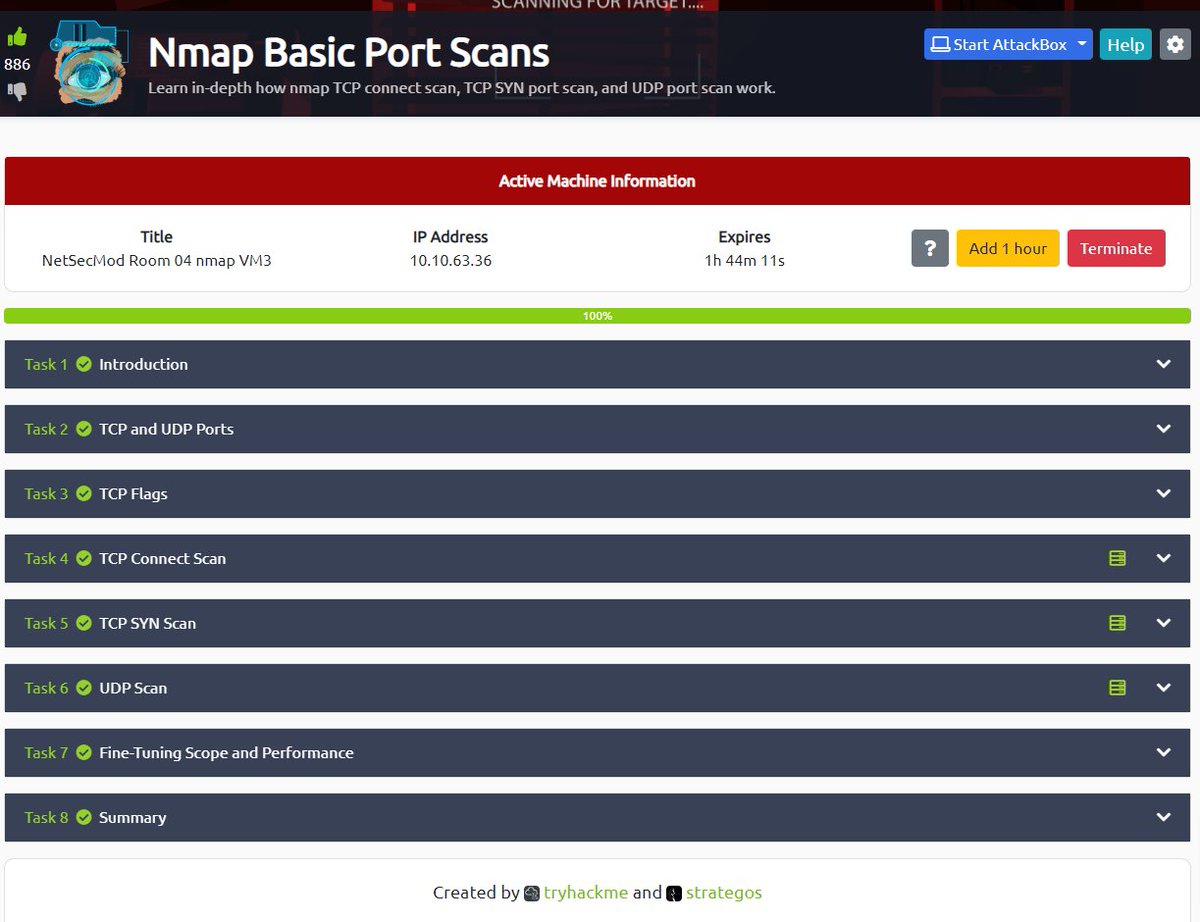Click the tryhackme avatar icon

[x=532, y=893]
